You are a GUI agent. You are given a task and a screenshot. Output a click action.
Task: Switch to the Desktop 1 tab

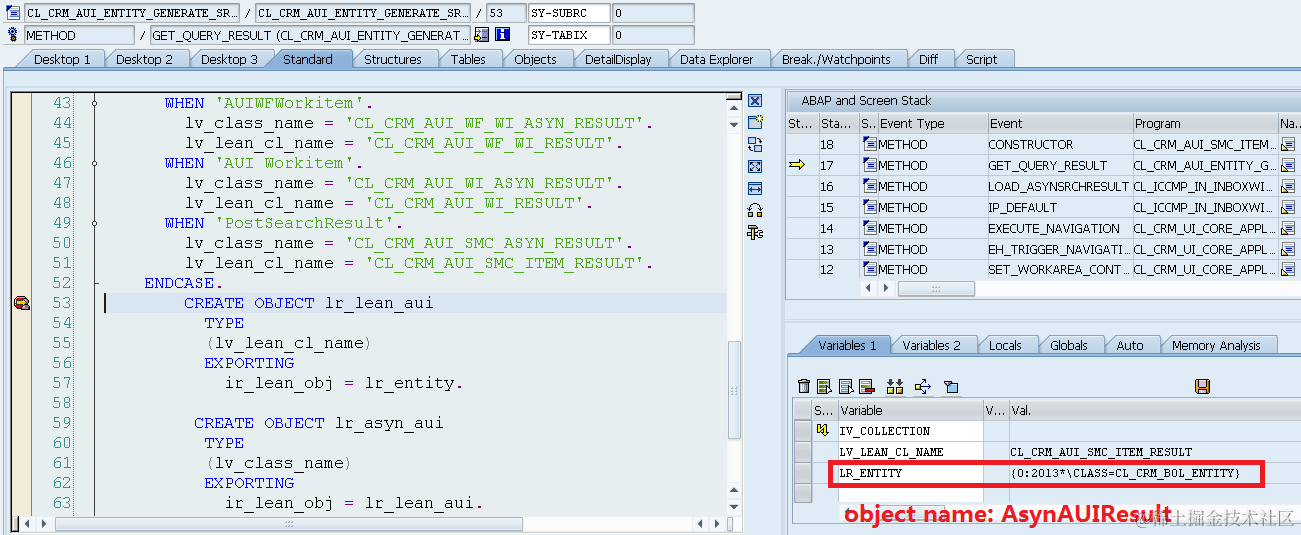62,59
